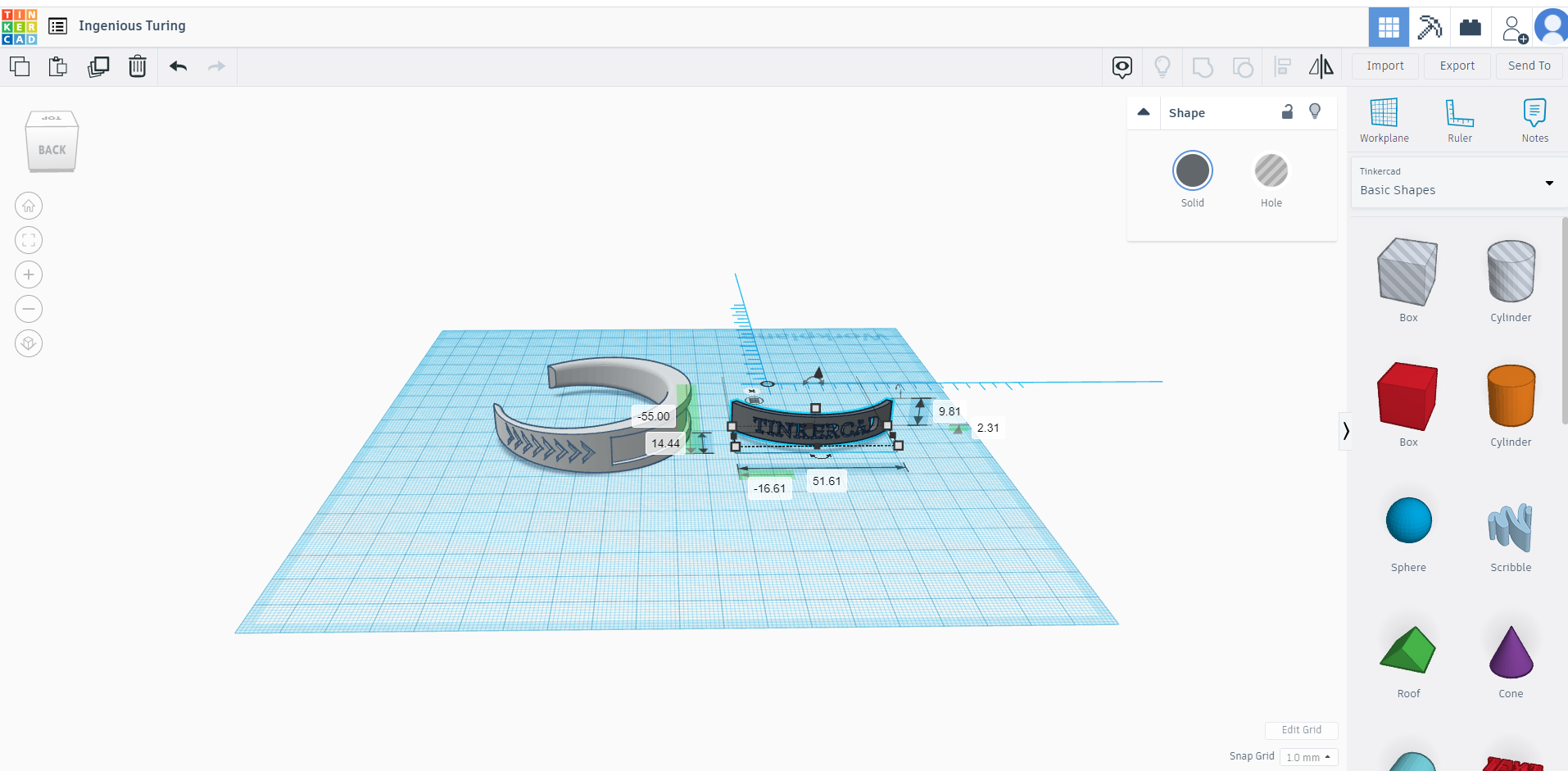Set shape to Hole

coord(1271,171)
